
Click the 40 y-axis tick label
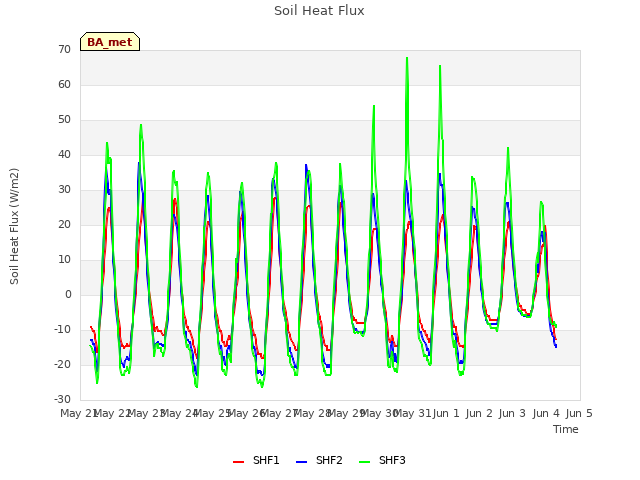(x=64, y=154)
